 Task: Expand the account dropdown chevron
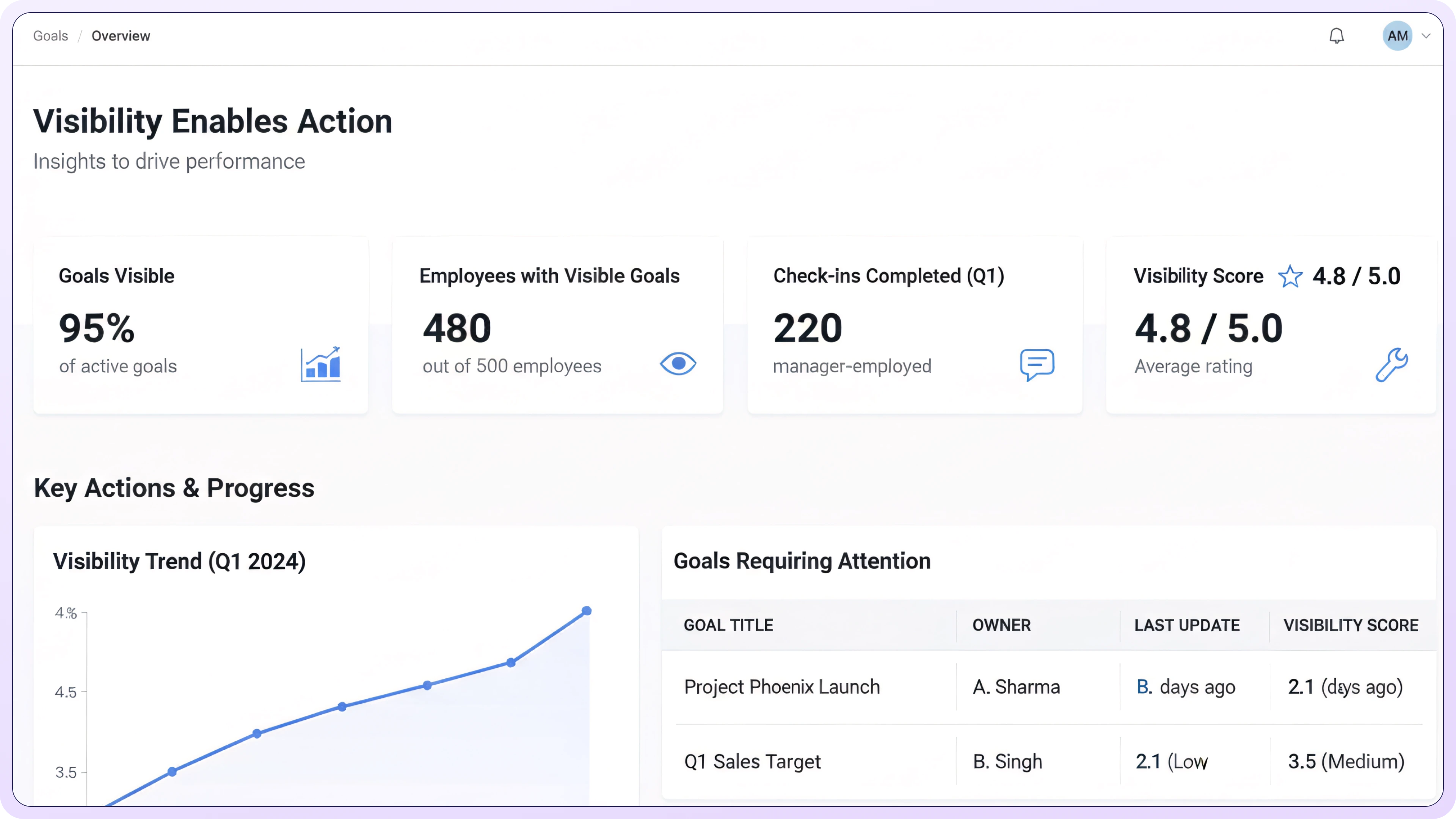click(1426, 36)
